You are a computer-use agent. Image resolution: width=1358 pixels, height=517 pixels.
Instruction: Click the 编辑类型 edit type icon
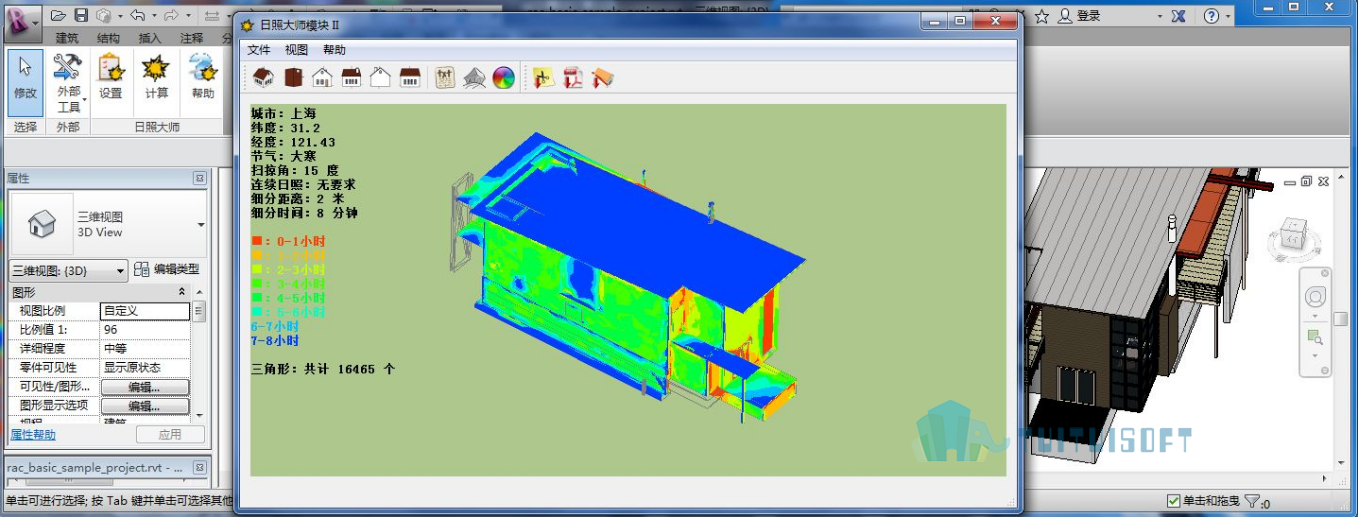click(142, 269)
